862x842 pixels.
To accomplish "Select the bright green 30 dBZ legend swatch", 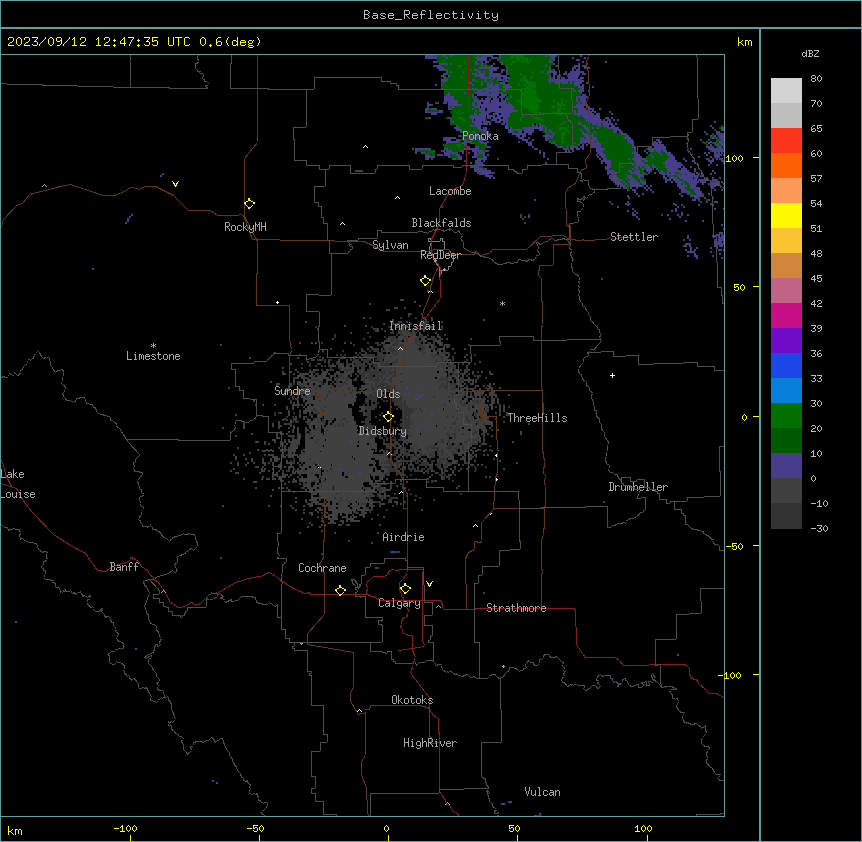I will 786,416.
